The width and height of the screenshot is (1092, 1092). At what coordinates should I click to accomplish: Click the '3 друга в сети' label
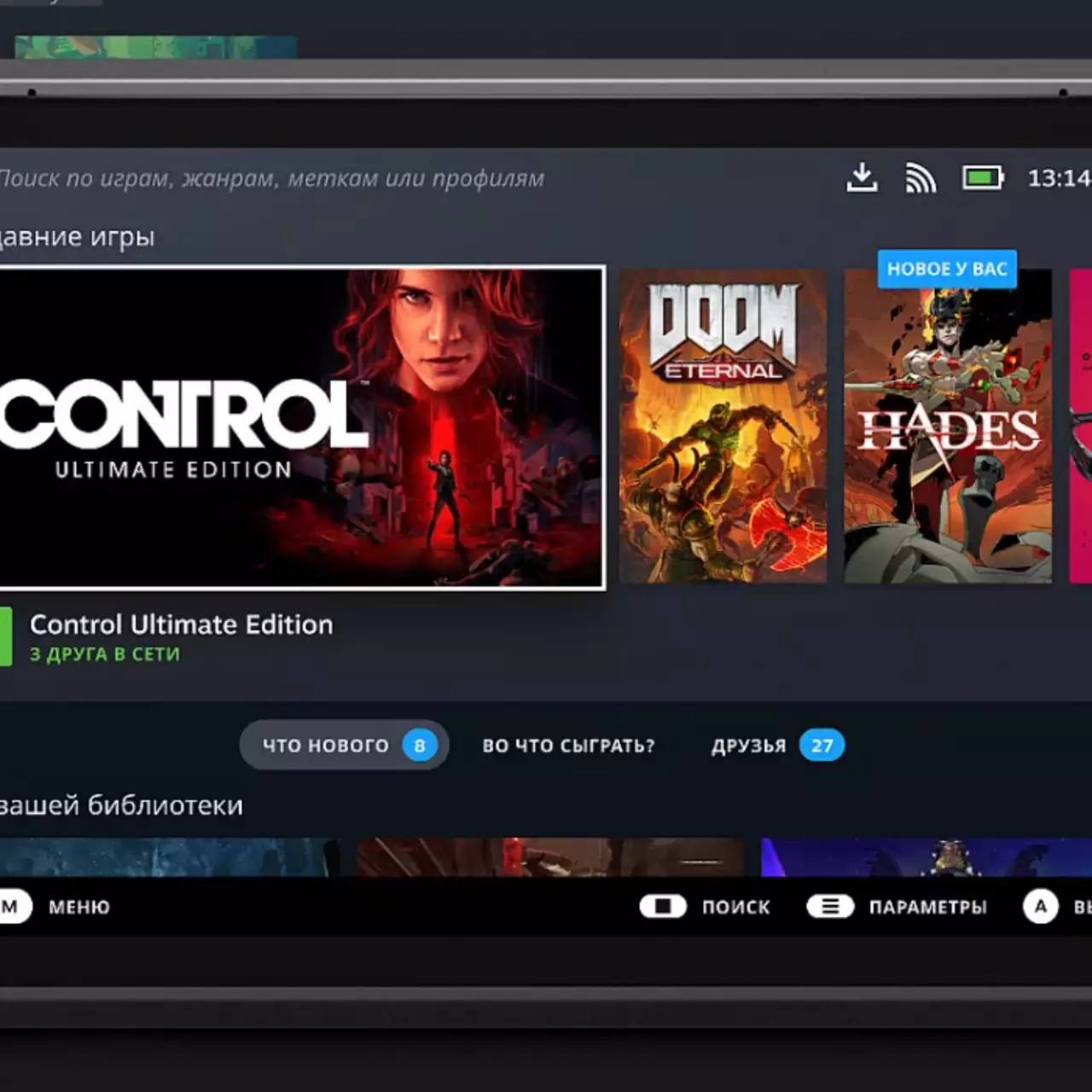click(x=105, y=654)
